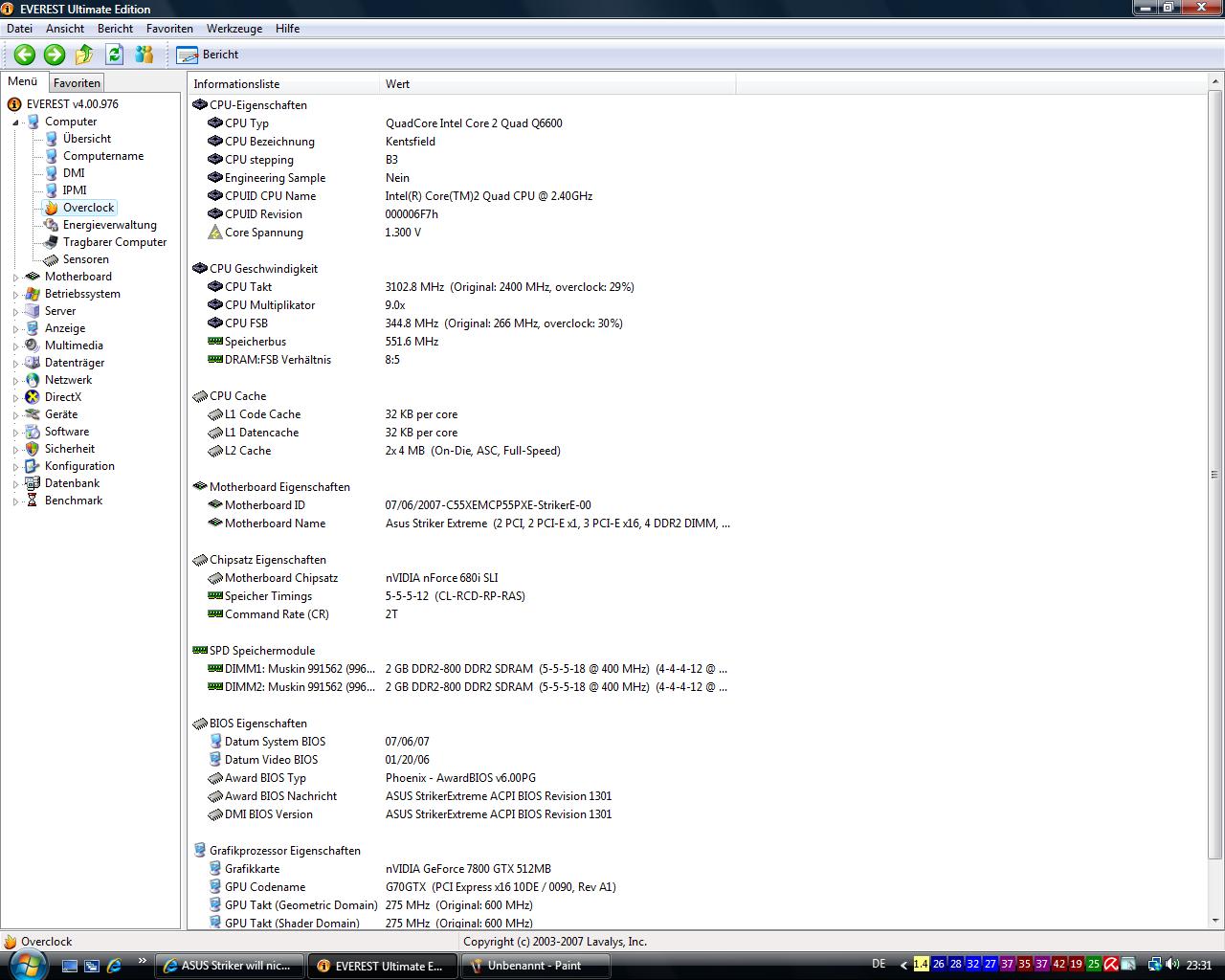Show hidden tray icons arrow
Viewport: 1225px width, 980px height.
[x=903, y=965]
